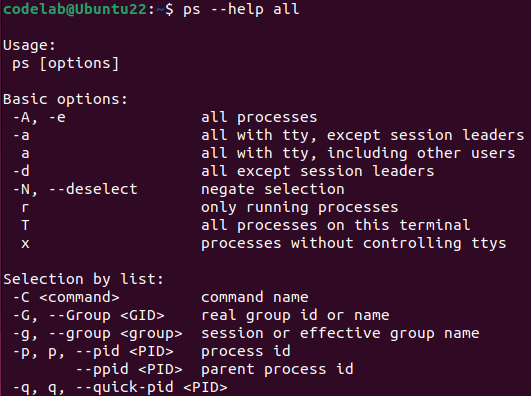Click the '-A, -e' option text

pos(39,118)
